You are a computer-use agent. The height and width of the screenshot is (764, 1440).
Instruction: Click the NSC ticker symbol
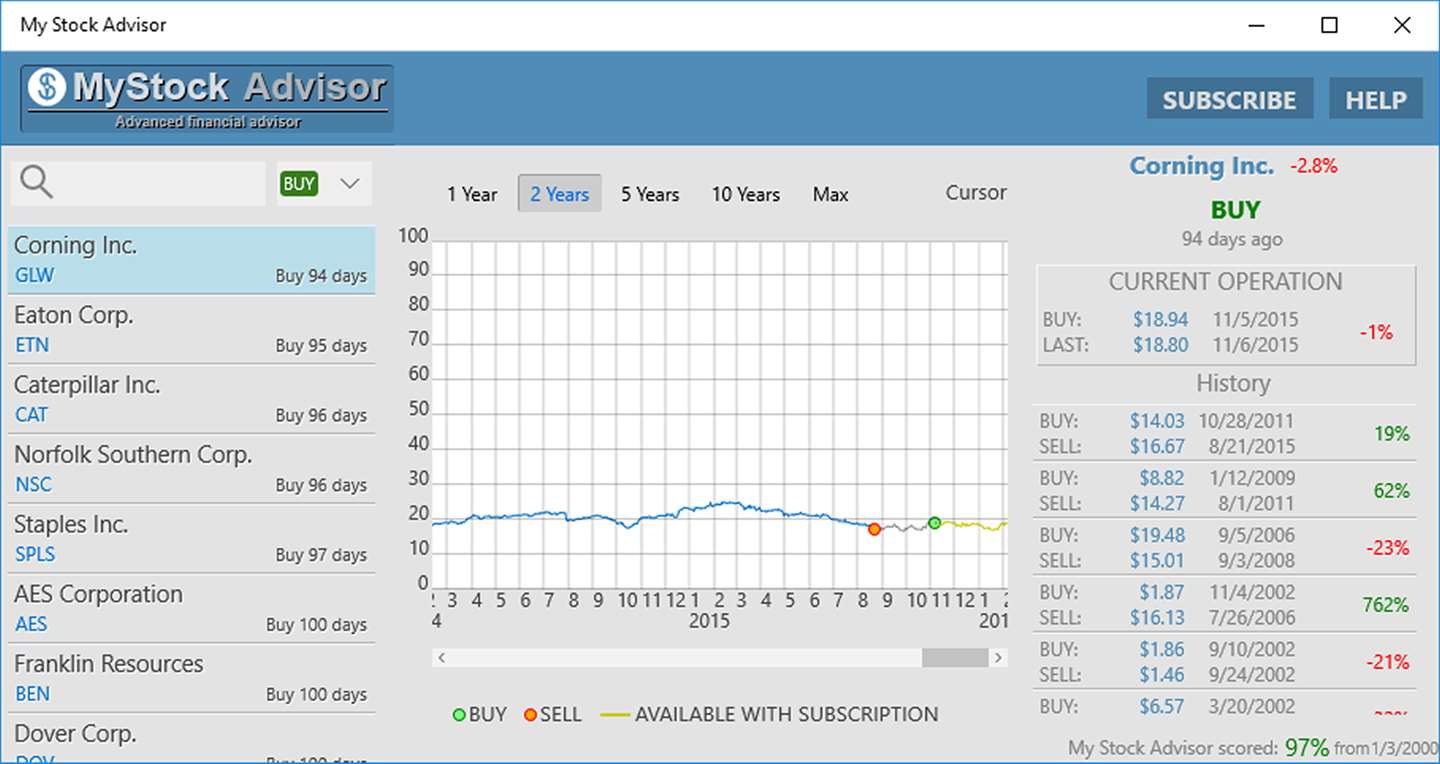click(33, 484)
